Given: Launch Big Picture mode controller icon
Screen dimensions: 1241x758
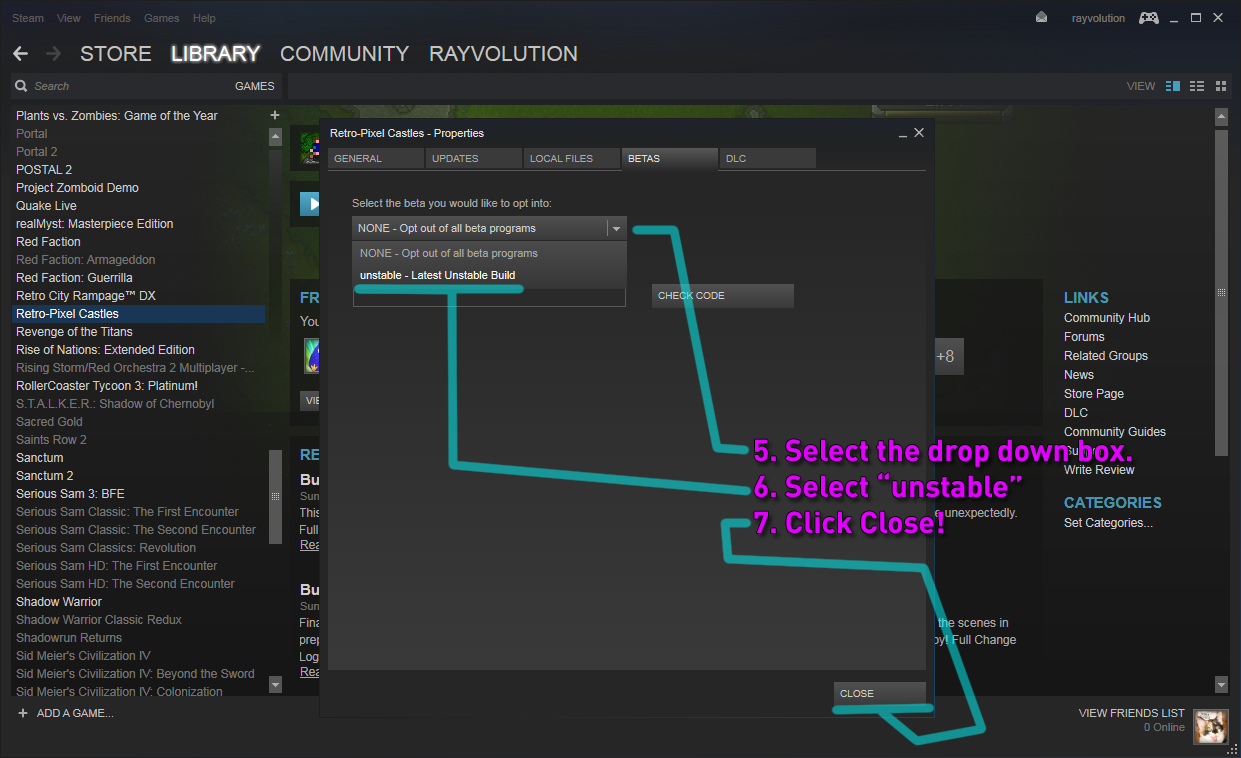Looking at the screenshot, I should (x=1150, y=18).
